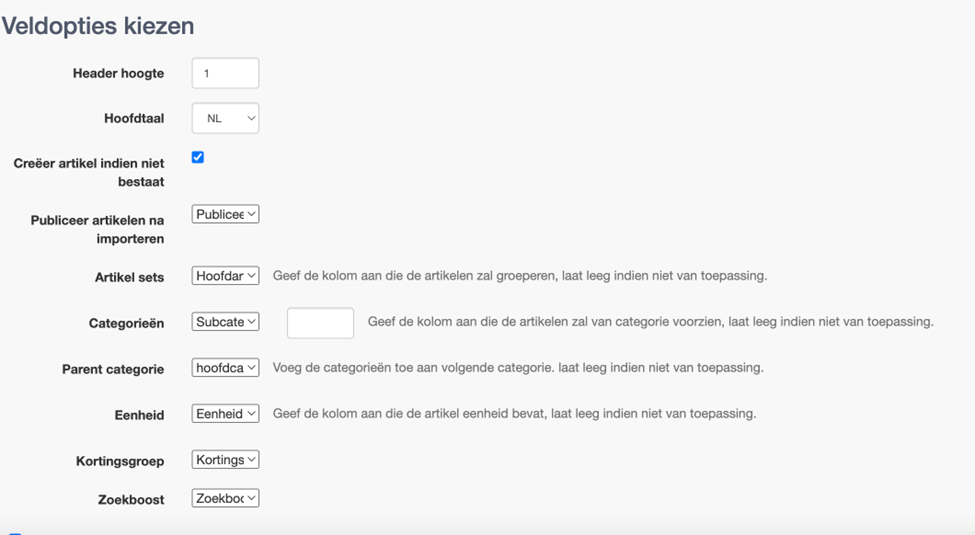Image resolution: width=975 pixels, height=535 pixels.
Task: Open the Categorieën Subcate dropdown
Action: pyautogui.click(x=225, y=322)
